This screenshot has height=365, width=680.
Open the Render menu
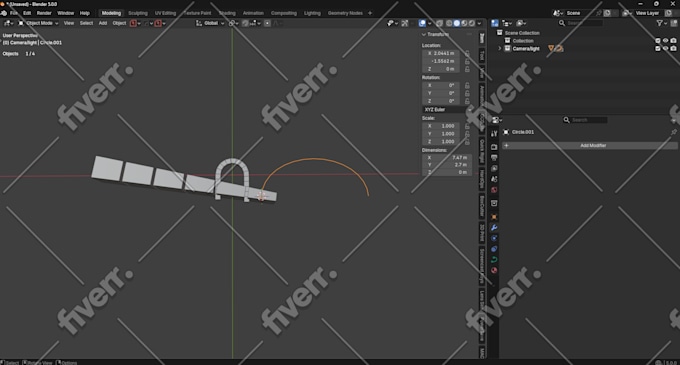(x=44, y=13)
